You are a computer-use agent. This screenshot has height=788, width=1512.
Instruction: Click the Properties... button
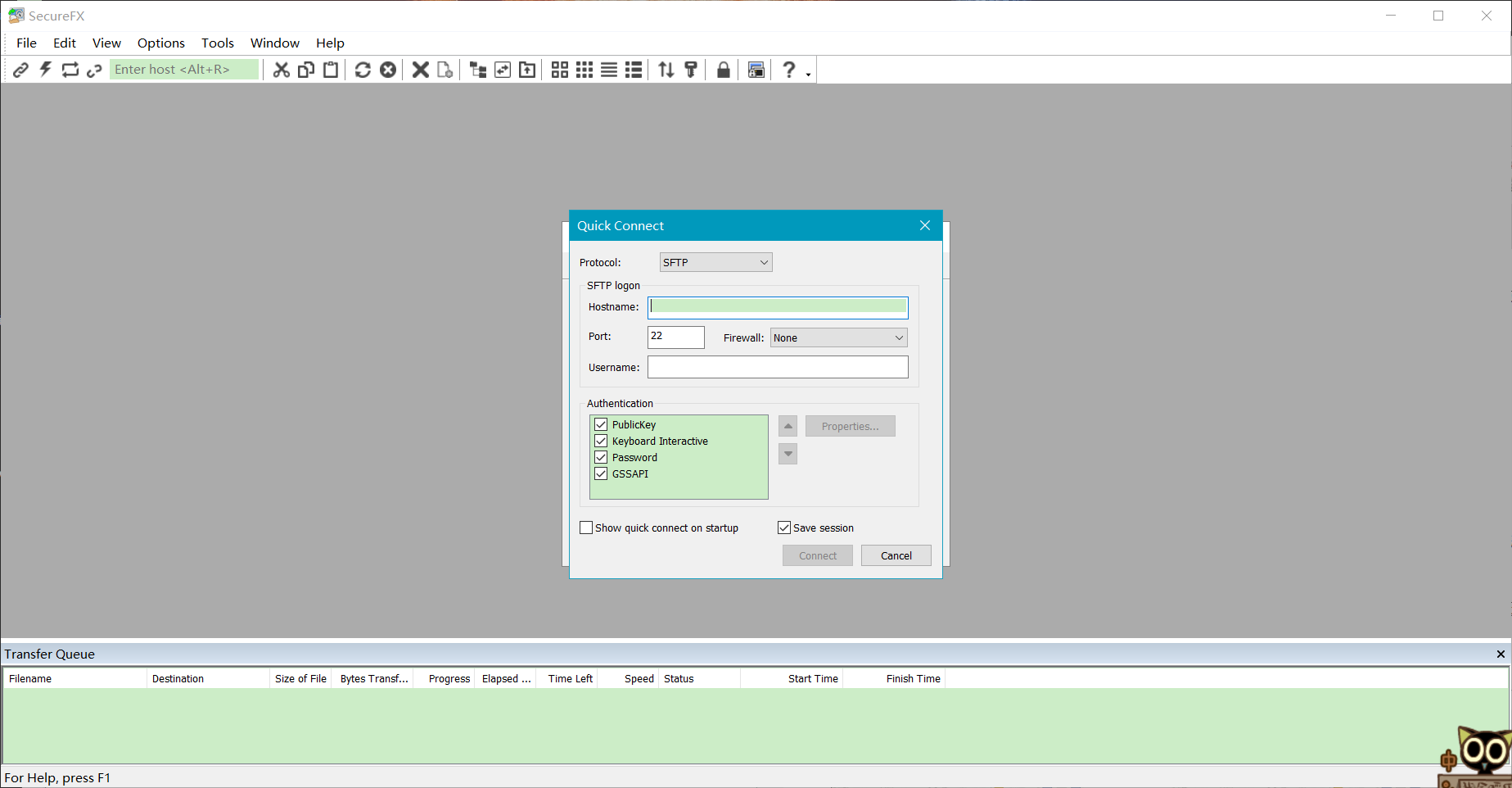tap(851, 426)
